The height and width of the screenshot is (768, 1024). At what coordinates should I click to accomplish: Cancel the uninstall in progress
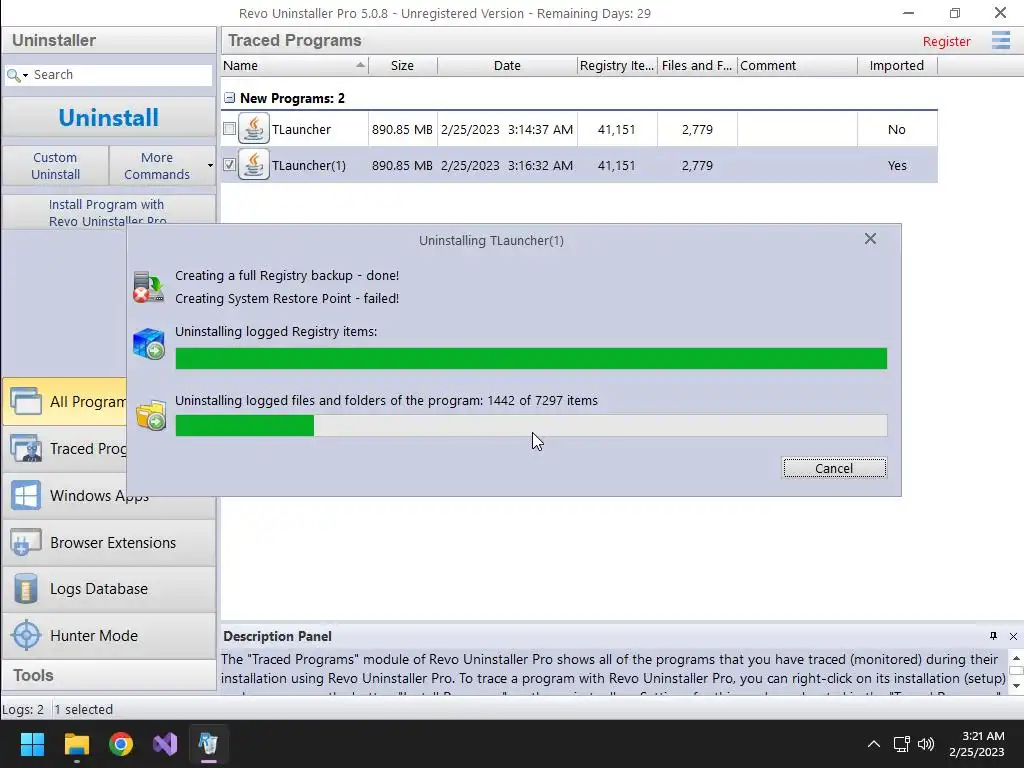point(834,468)
